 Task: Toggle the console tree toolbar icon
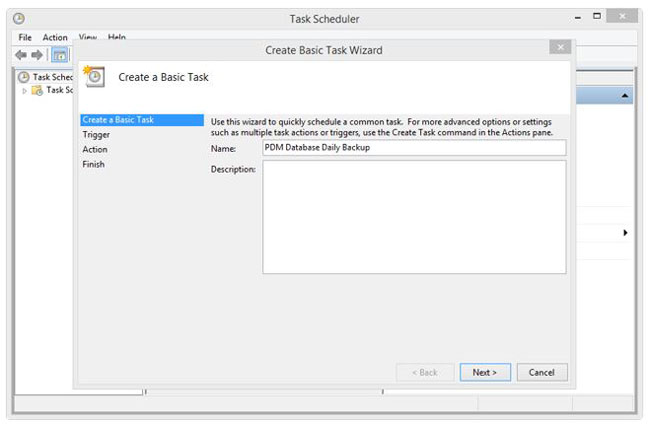pyautogui.click(x=59, y=55)
